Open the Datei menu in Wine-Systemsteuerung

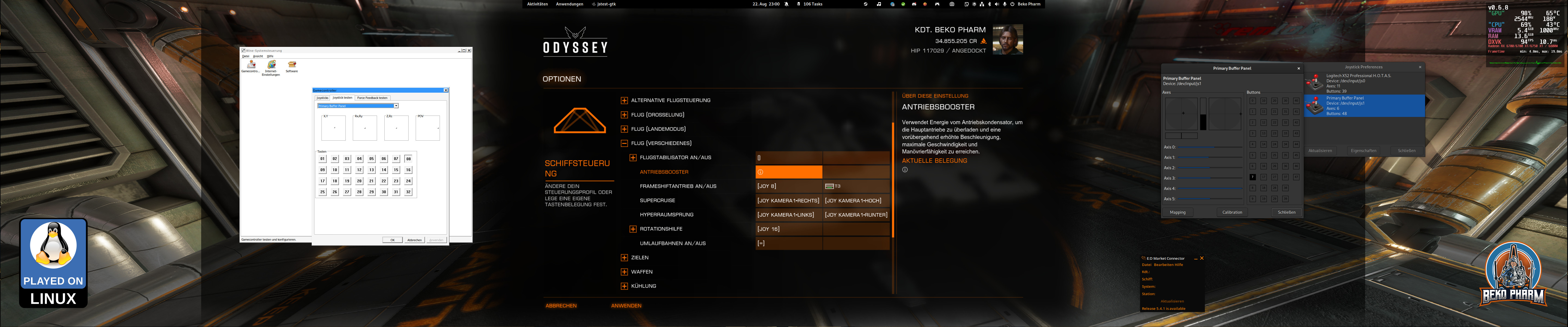(245, 56)
